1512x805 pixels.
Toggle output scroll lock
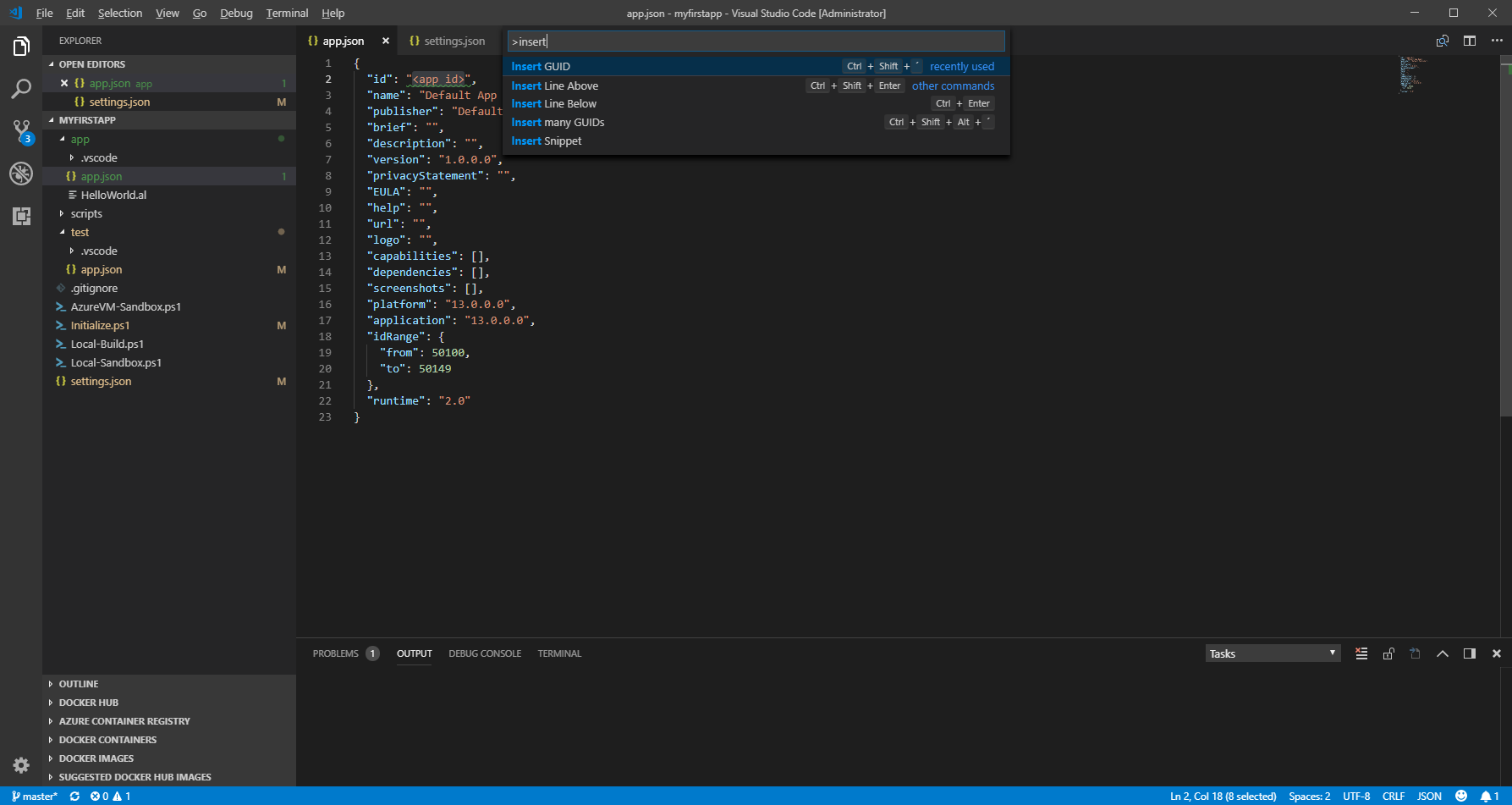pyautogui.click(x=1388, y=653)
